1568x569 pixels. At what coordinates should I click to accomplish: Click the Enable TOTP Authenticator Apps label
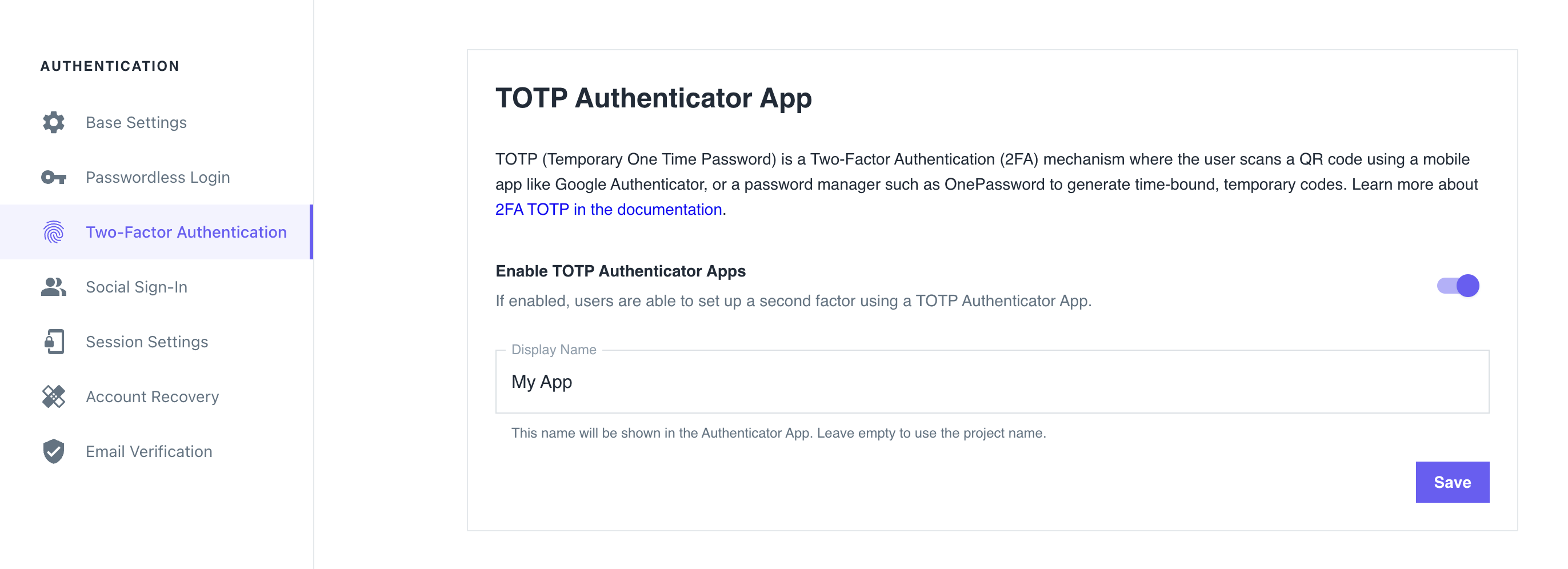point(620,271)
